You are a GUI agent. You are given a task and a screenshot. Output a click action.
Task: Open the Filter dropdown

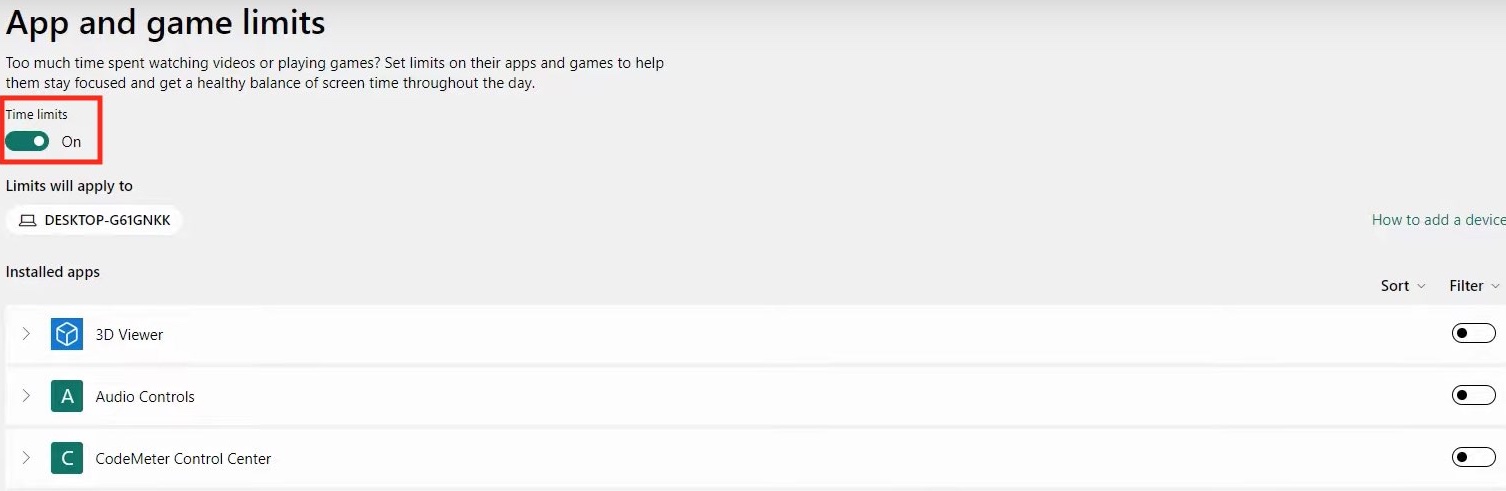click(1474, 286)
